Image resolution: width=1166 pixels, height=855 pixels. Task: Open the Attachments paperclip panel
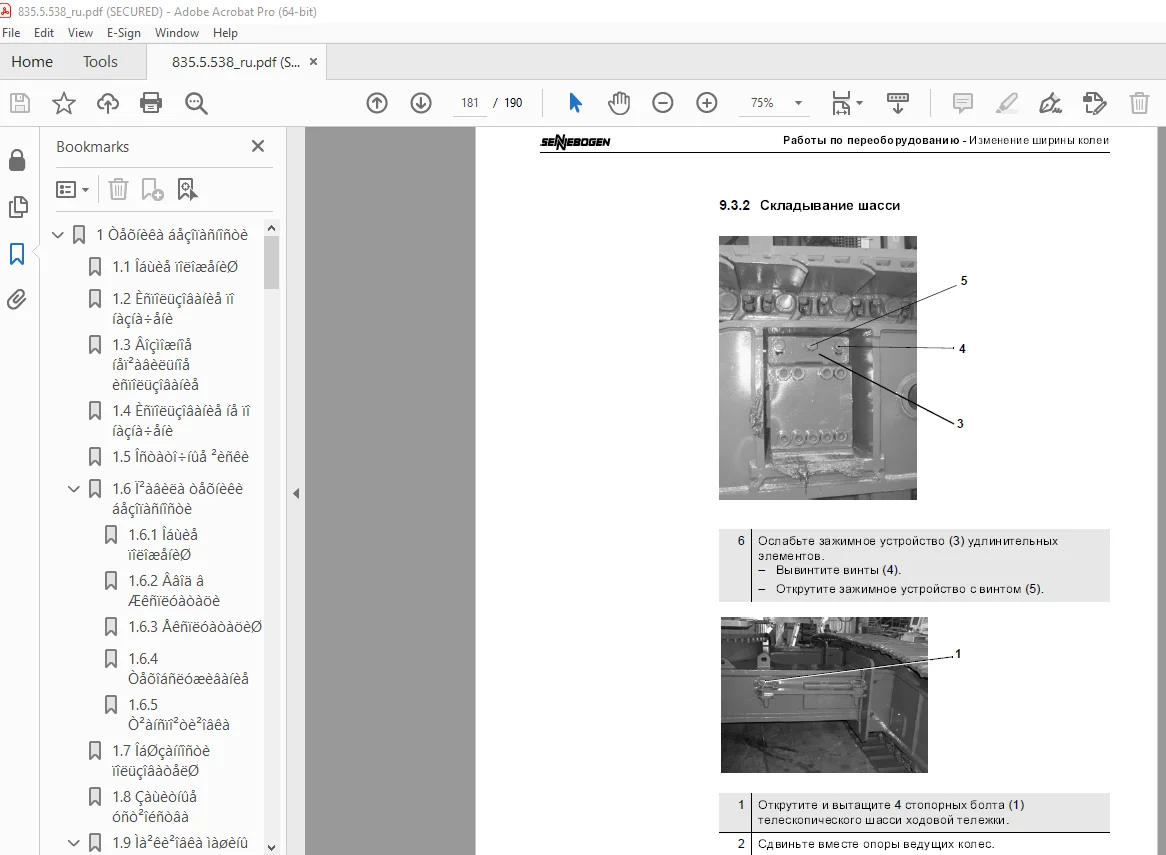point(17,300)
